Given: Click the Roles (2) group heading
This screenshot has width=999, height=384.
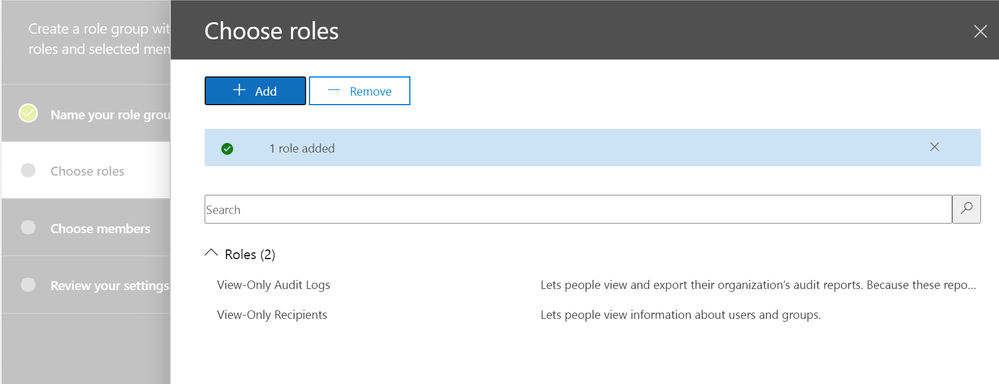Looking at the screenshot, I should tap(250, 255).
